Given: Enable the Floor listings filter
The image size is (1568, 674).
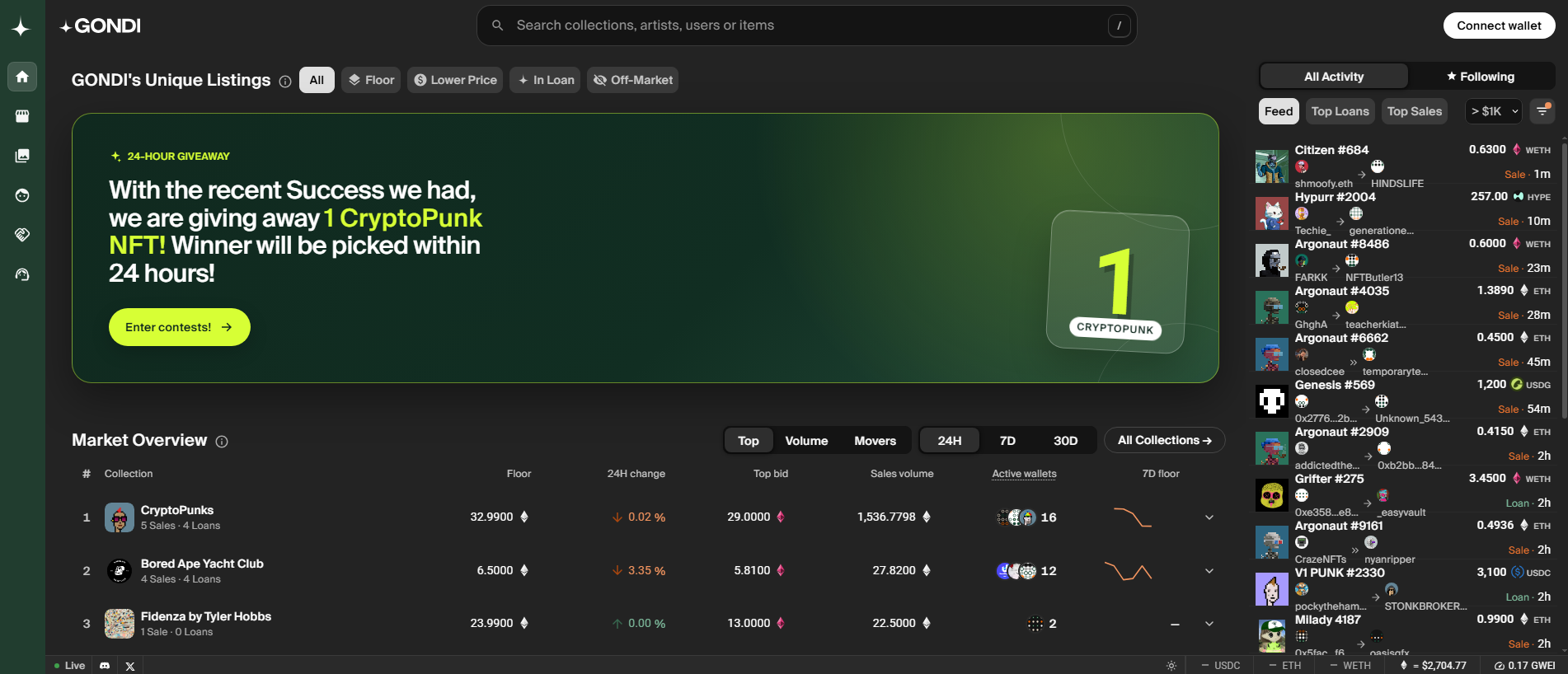Looking at the screenshot, I should point(371,80).
